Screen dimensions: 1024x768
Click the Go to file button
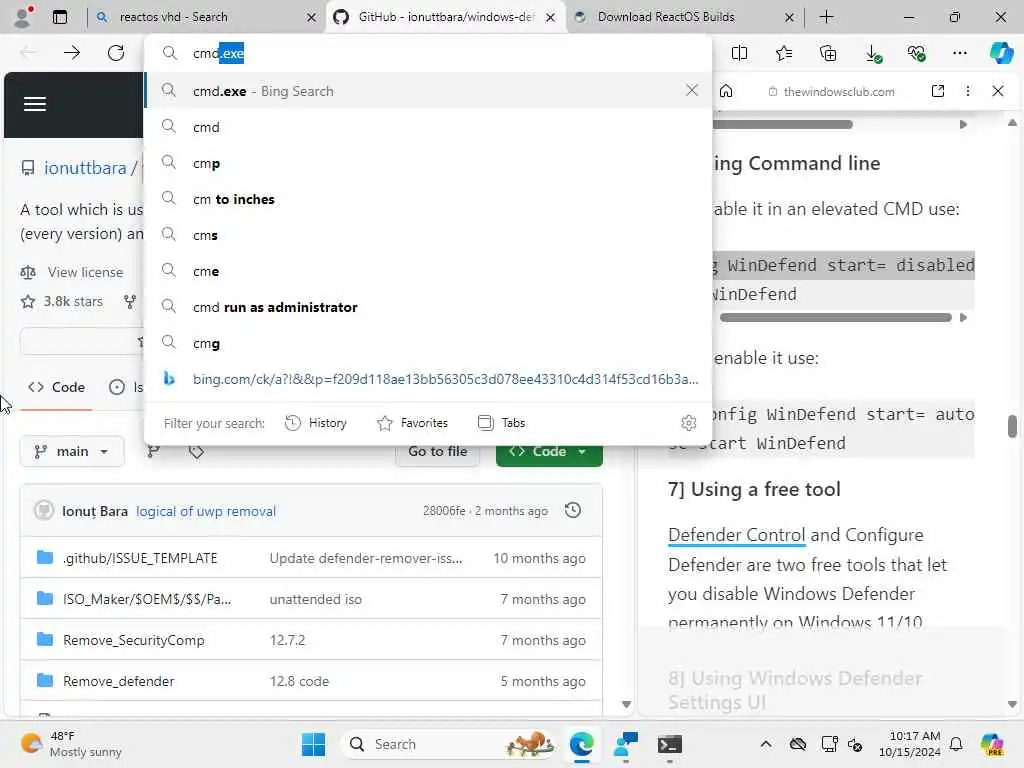pos(438,451)
